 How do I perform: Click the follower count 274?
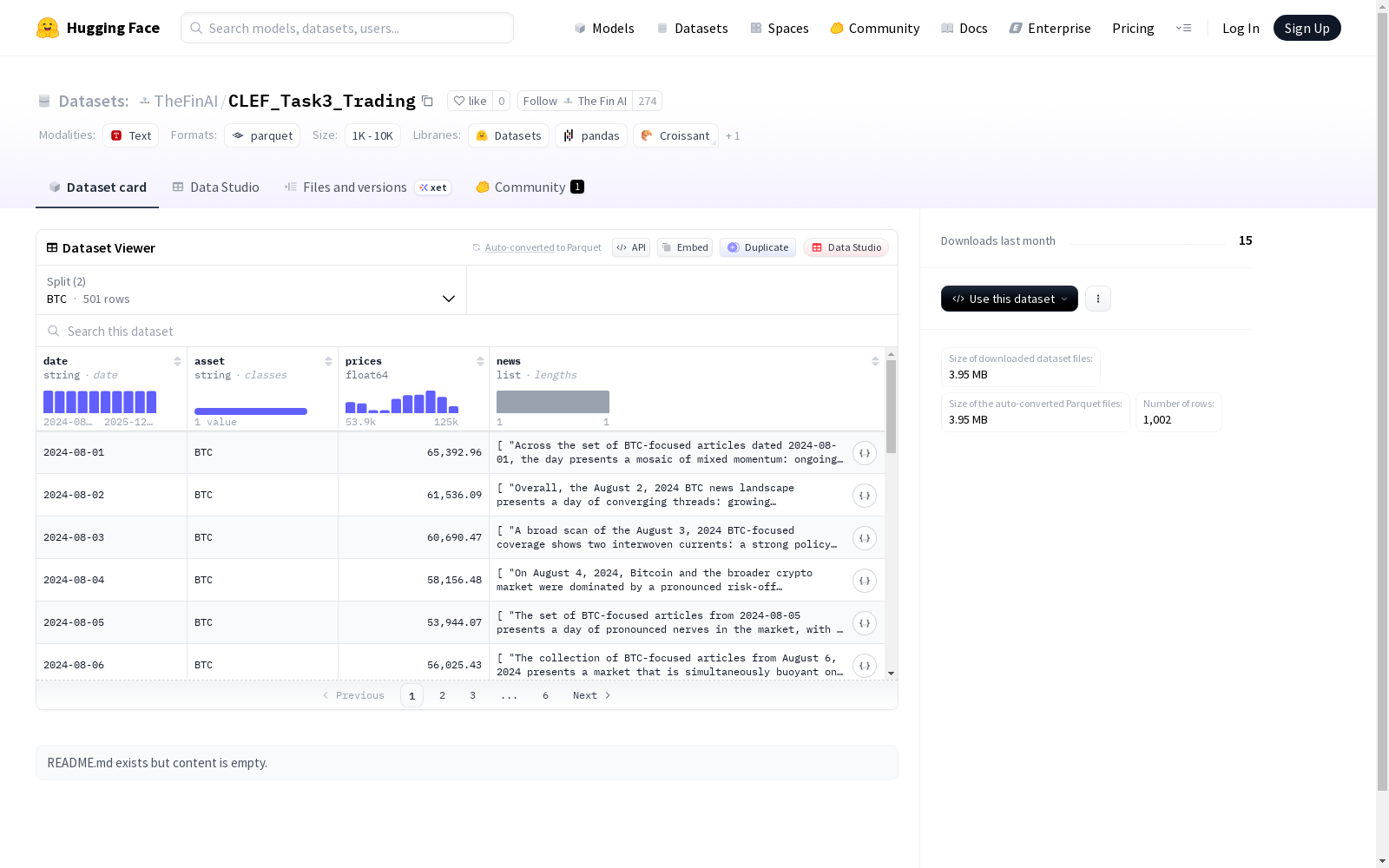click(x=648, y=101)
